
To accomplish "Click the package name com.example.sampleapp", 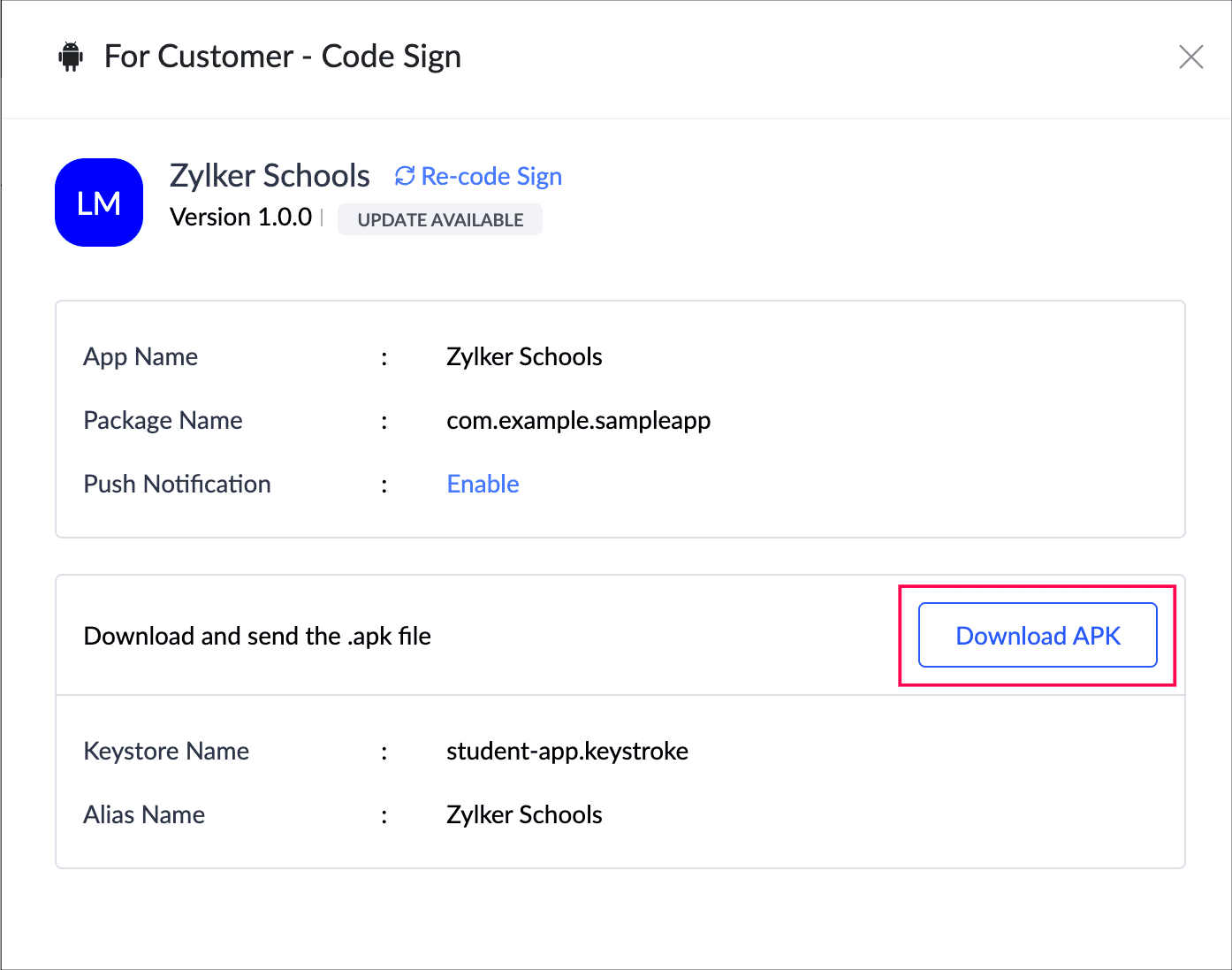I will 578,420.
